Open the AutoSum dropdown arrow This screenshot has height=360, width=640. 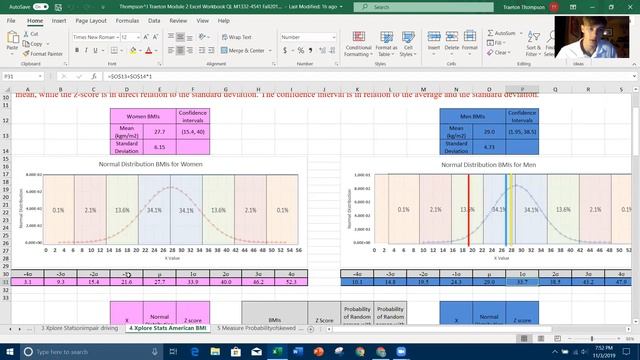click(x=521, y=33)
